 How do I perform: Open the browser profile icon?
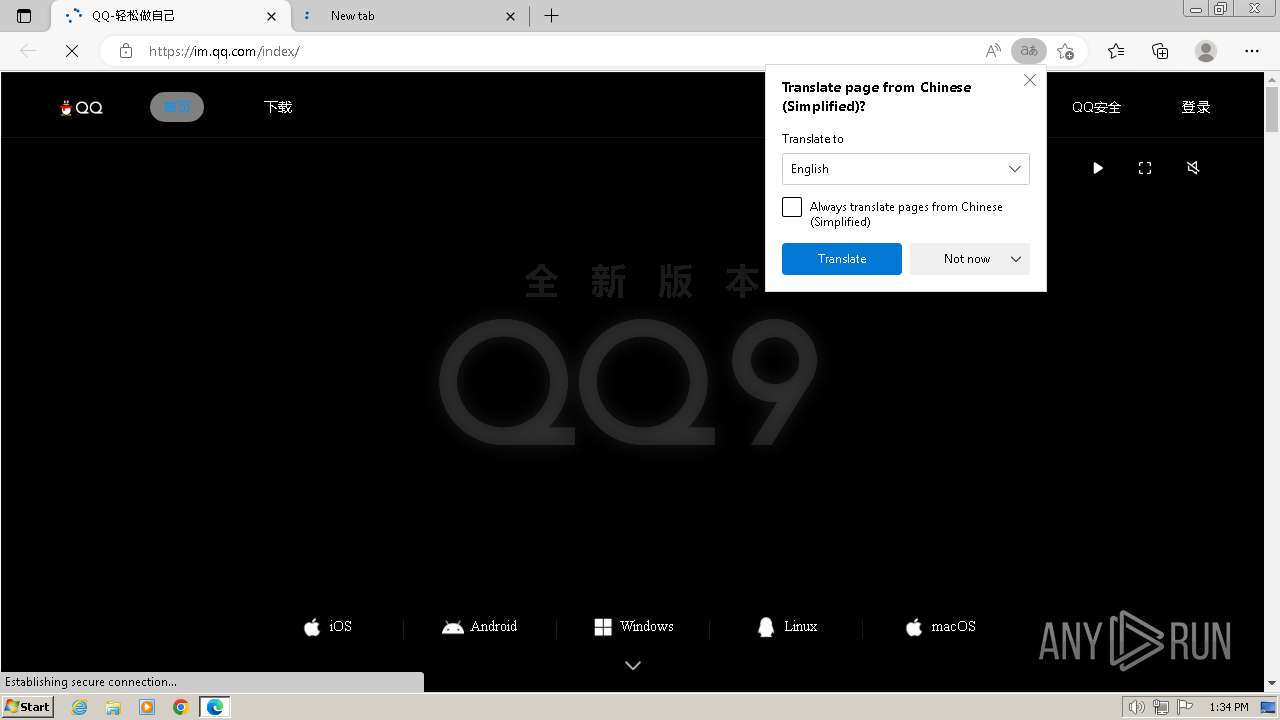(1206, 51)
